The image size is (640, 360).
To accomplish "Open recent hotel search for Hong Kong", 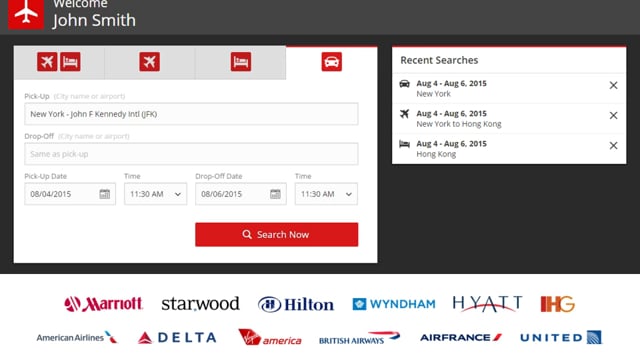I will coord(509,149).
